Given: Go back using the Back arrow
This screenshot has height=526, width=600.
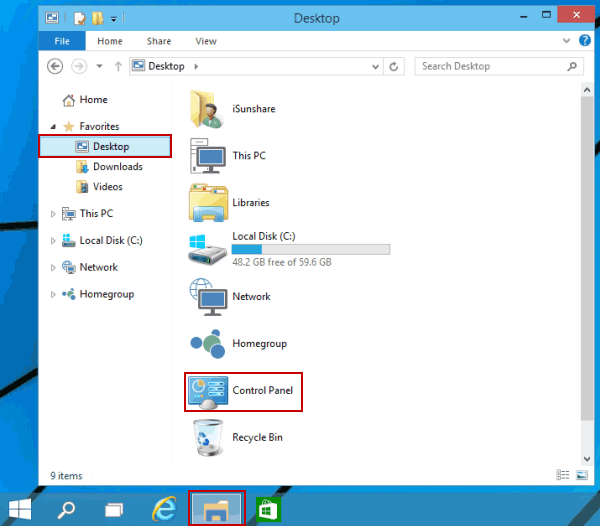Looking at the screenshot, I should (55, 67).
